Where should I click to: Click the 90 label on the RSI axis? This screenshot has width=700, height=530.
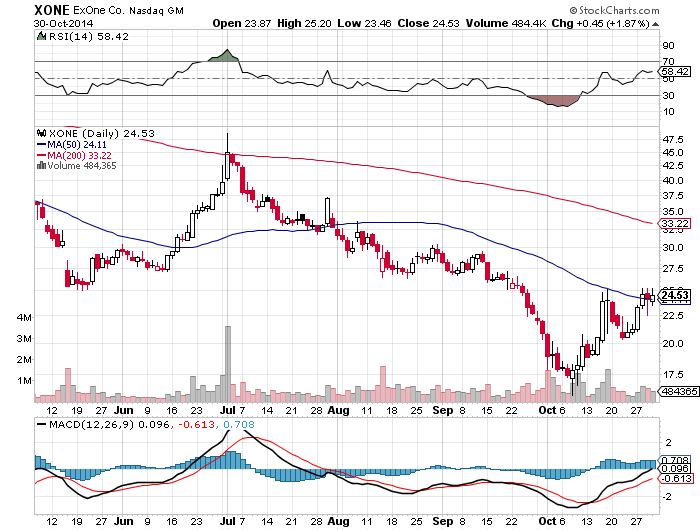click(668, 45)
